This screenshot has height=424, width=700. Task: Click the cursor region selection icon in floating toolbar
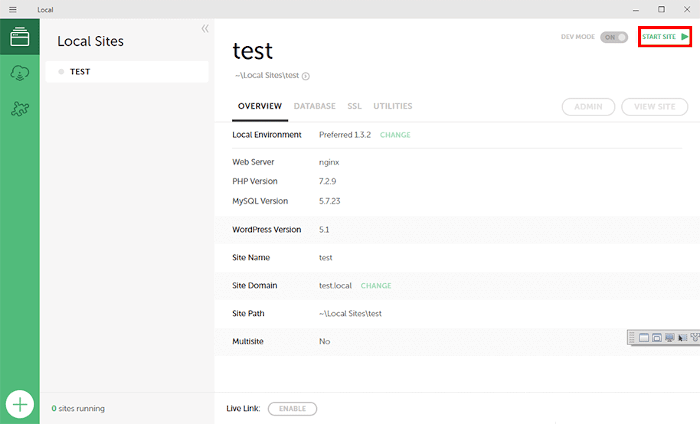pyautogui.click(x=683, y=337)
